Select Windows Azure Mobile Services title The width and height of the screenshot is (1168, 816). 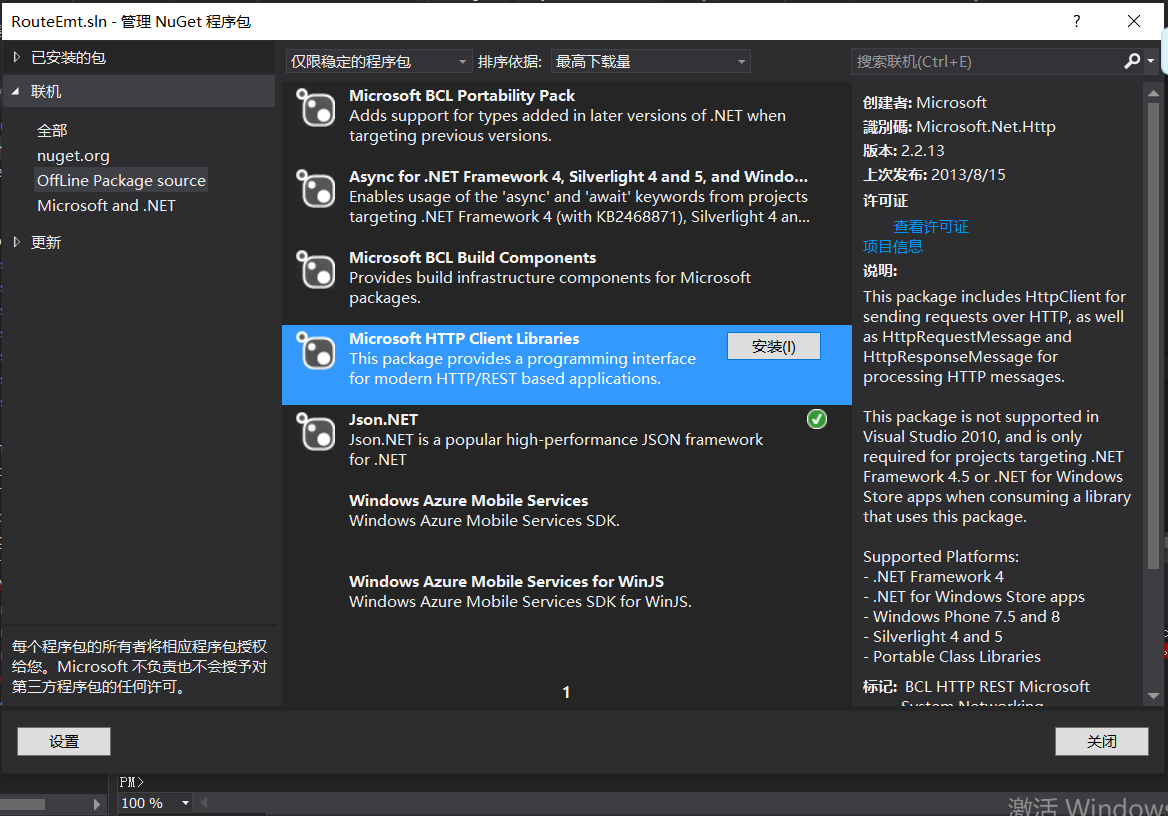point(469,501)
